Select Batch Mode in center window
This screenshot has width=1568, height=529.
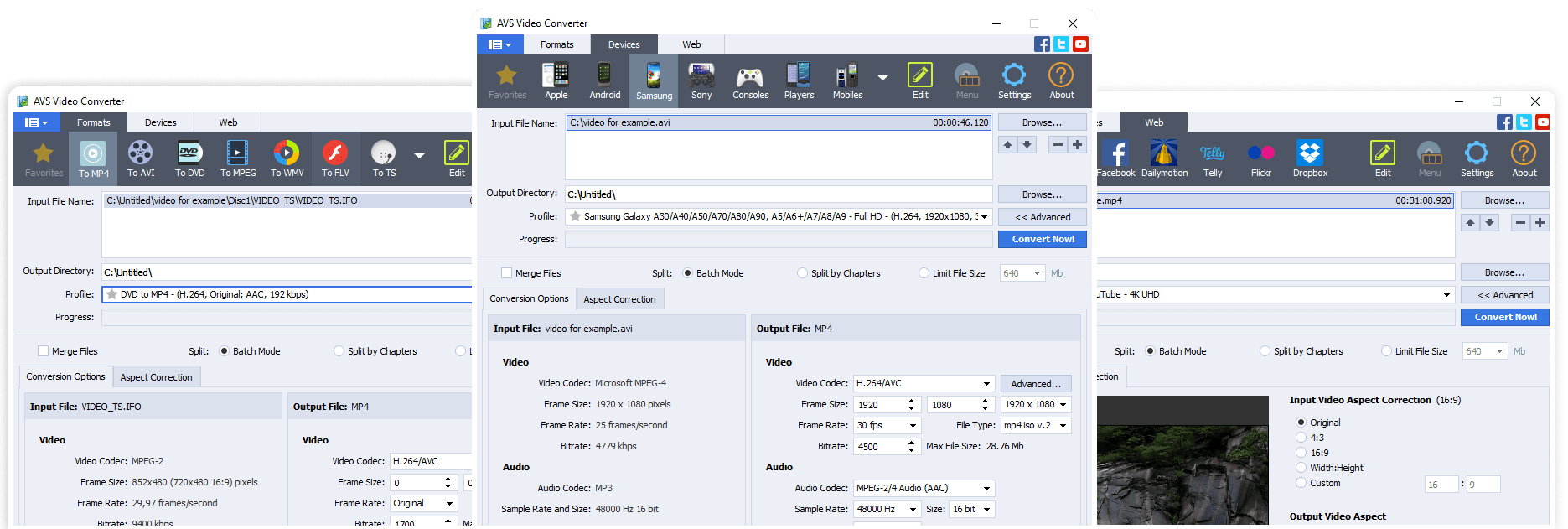point(688,273)
